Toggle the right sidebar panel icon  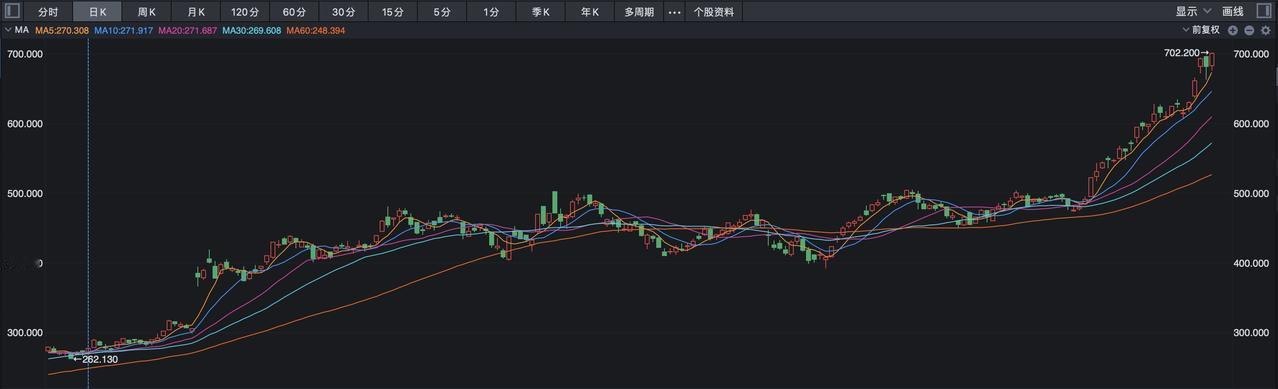tap(1265, 12)
